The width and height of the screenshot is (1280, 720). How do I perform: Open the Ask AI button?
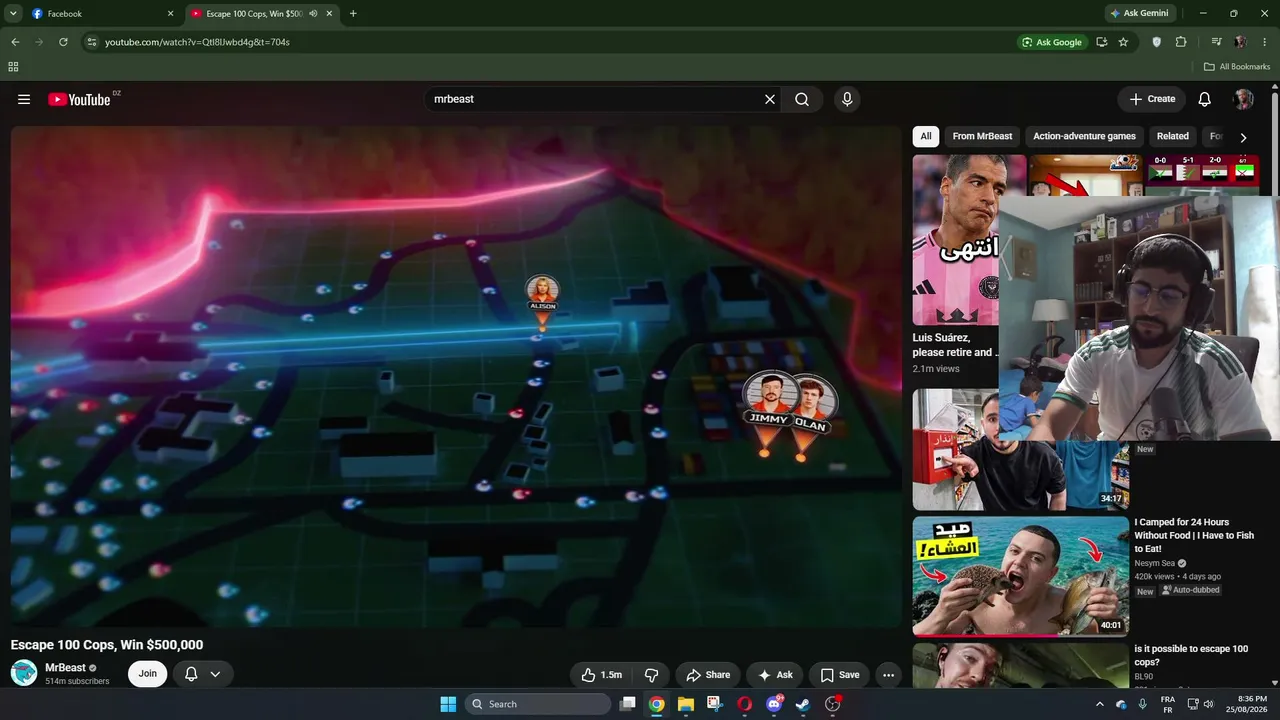(775, 675)
